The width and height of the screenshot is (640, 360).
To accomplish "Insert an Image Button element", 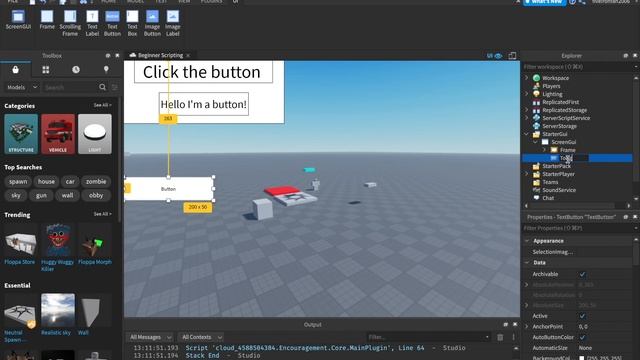I will [x=152, y=23].
